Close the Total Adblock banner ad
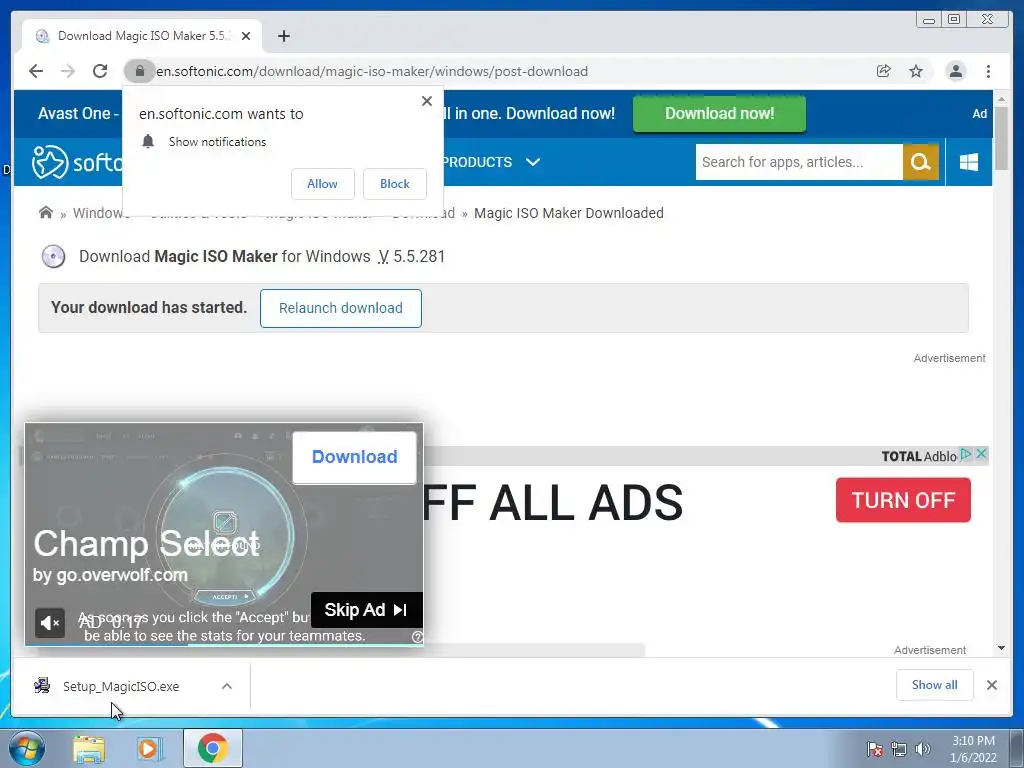Screen dimensions: 1024x768 coord(981,454)
